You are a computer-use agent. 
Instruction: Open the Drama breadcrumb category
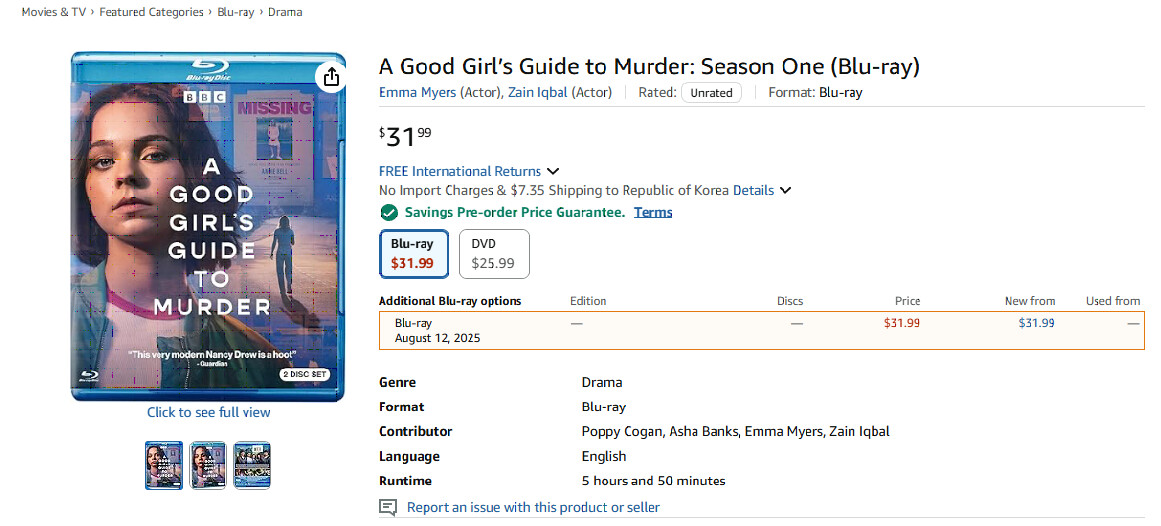click(x=285, y=12)
